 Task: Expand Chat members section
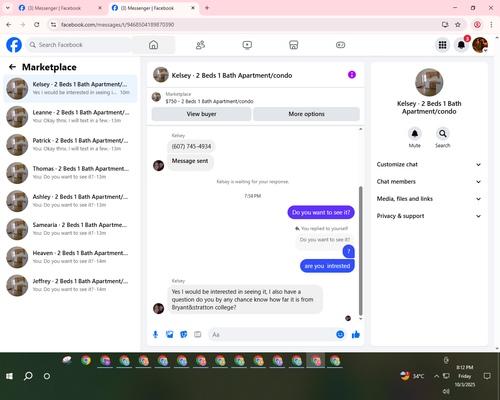point(429,182)
